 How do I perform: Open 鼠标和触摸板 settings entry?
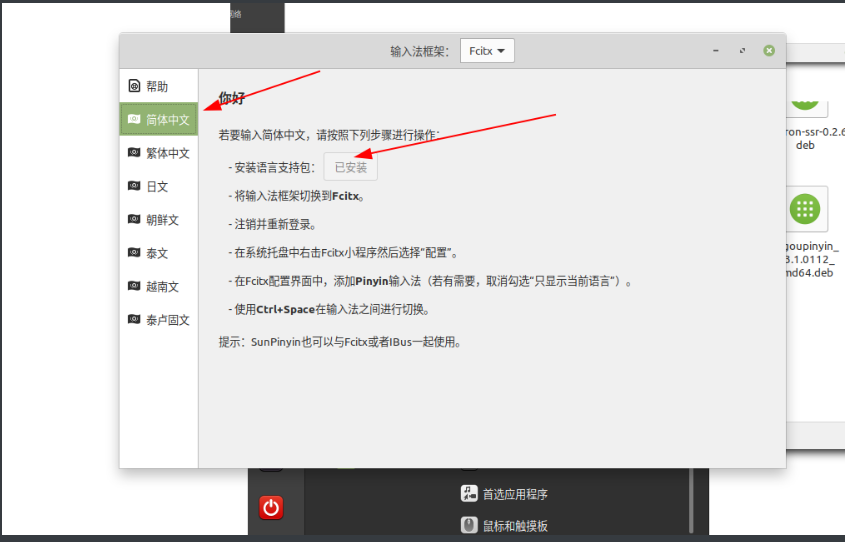(x=504, y=525)
